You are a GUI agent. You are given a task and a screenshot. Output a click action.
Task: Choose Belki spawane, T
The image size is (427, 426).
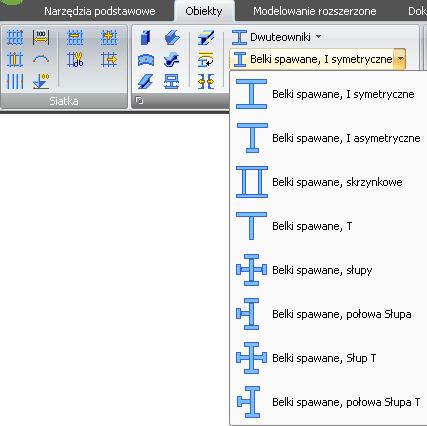[328, 226]
